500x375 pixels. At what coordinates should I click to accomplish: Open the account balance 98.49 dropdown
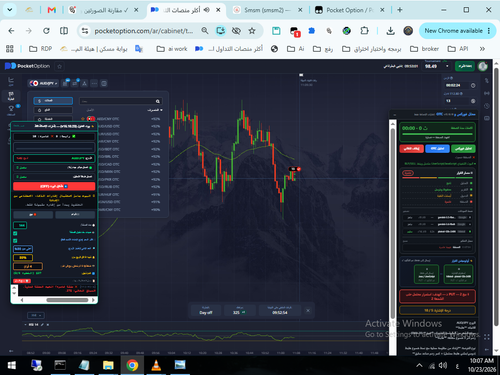point(436,66)
